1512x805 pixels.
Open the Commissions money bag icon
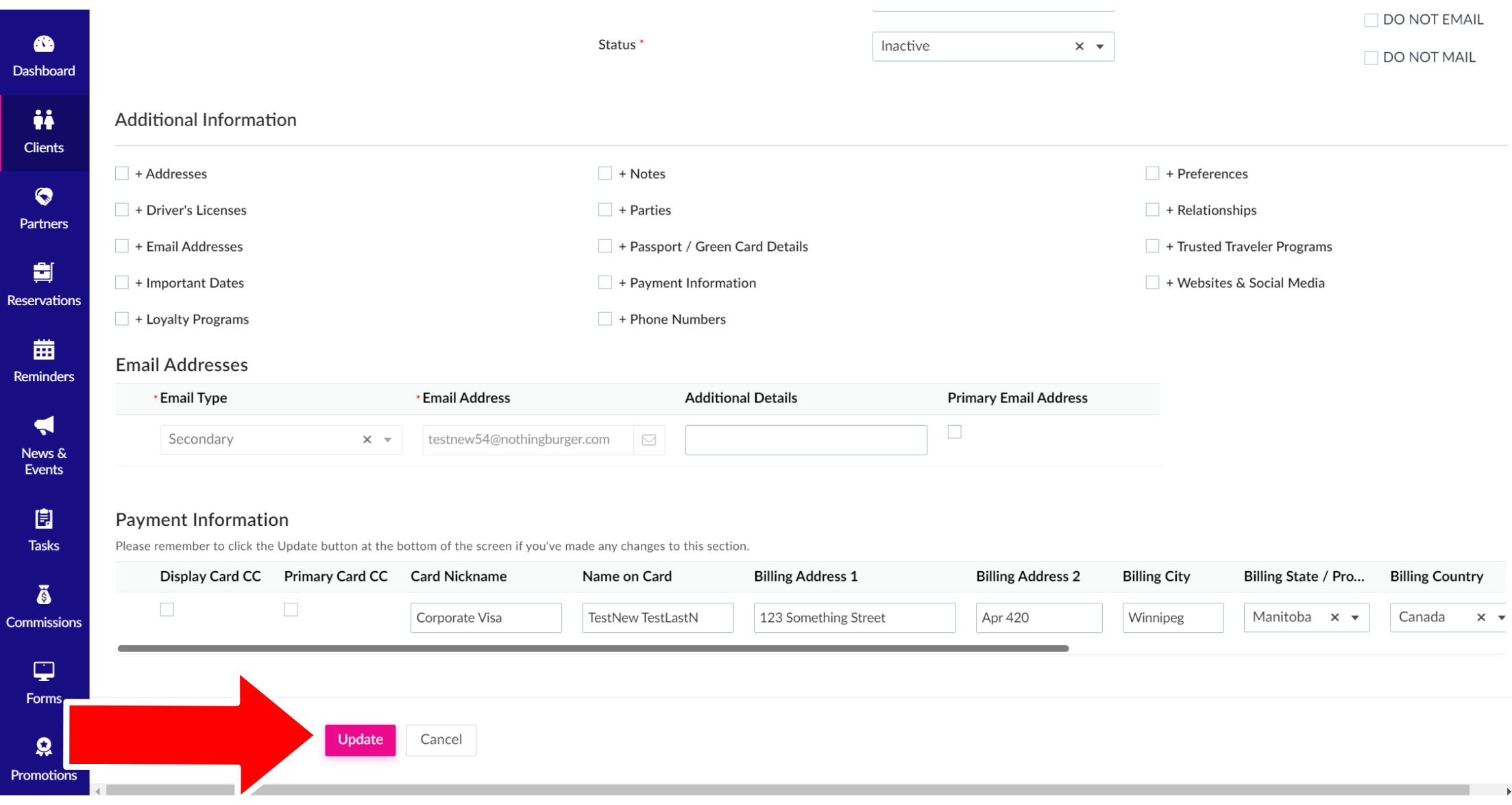[x=44, y=595]
